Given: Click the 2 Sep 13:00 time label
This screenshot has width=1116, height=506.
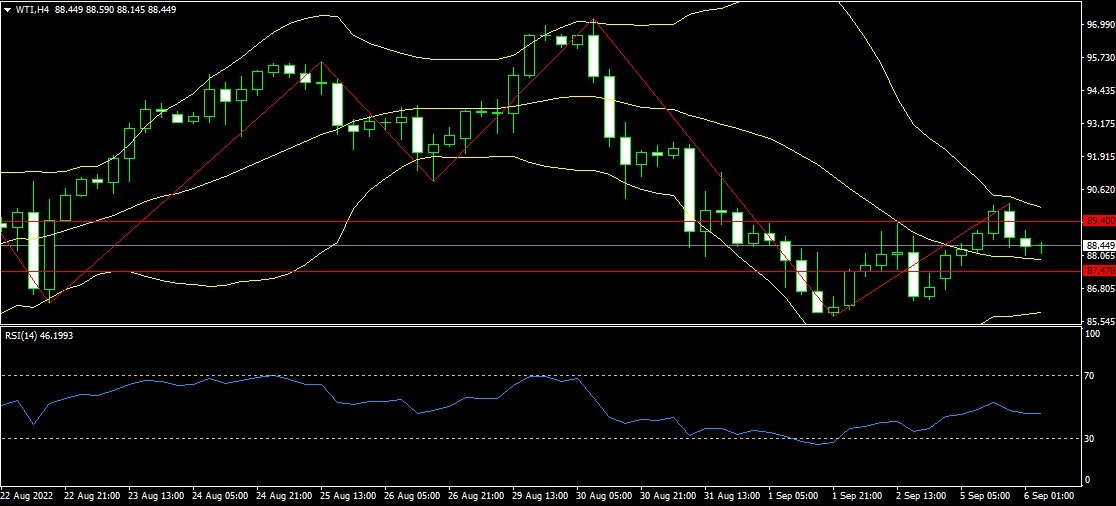Looking at the screenshot, I should (x=920, y=495).
